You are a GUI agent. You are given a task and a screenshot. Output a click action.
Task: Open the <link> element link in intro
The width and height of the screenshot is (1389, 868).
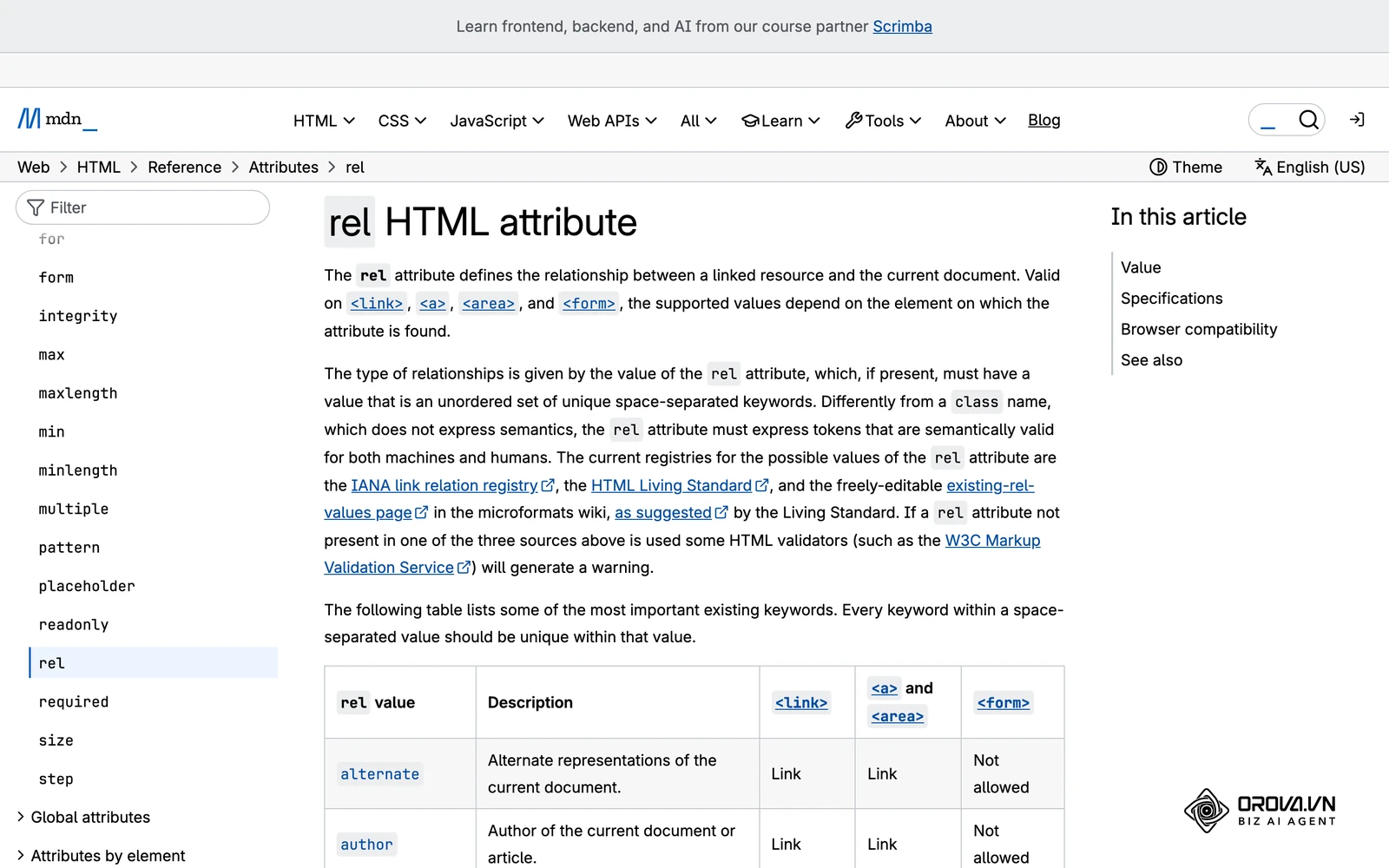pos(377,303)
